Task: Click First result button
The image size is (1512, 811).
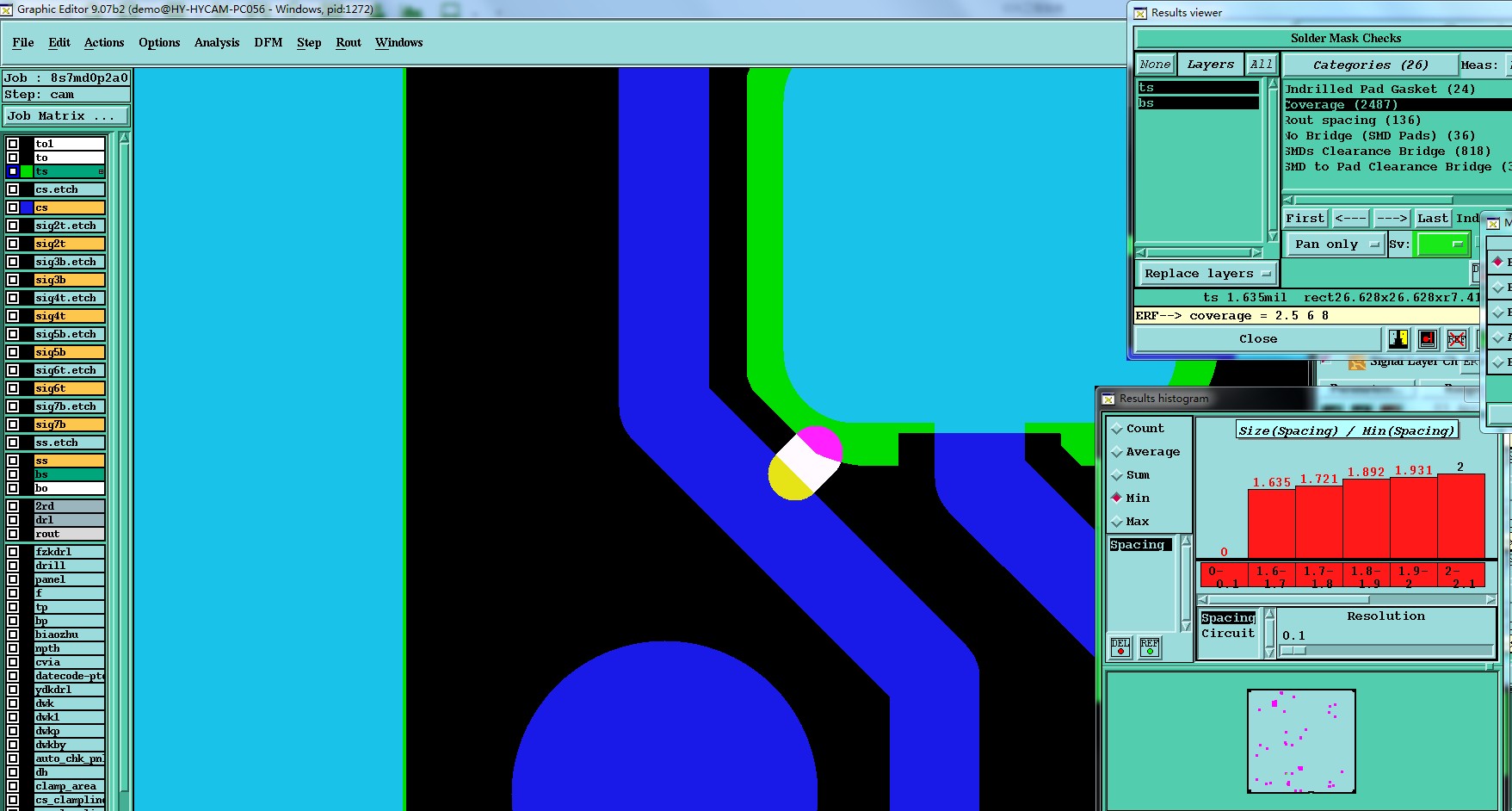Action: point(1305,219)
